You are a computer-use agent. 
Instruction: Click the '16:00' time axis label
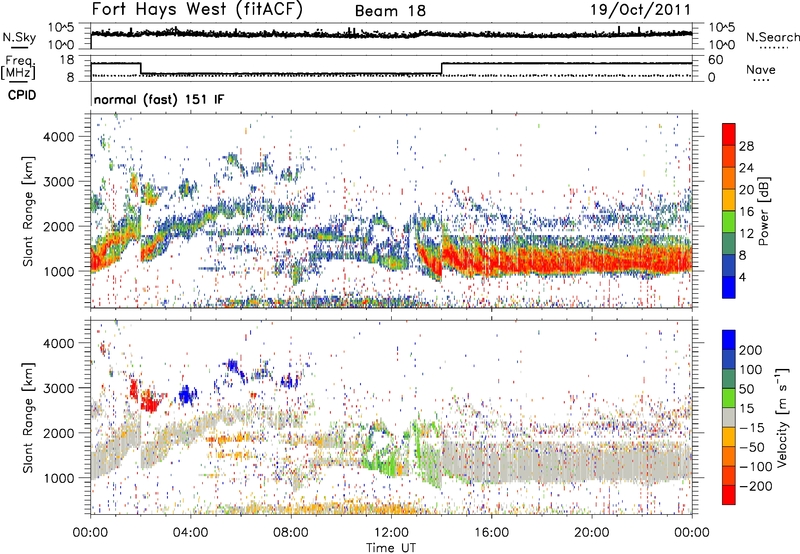(491, 533)
